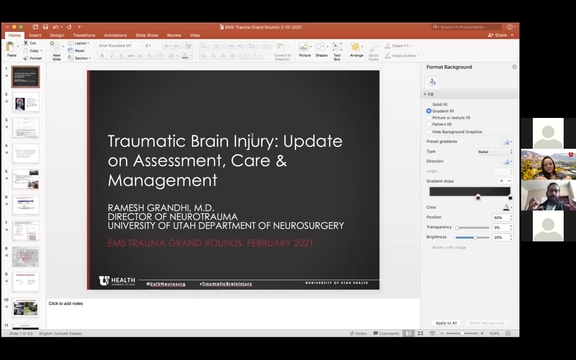The height and width of the screenshot is (360, 576).
Task: Open the gradient Type dropdown showing Radial
Action: coord(495,152)
